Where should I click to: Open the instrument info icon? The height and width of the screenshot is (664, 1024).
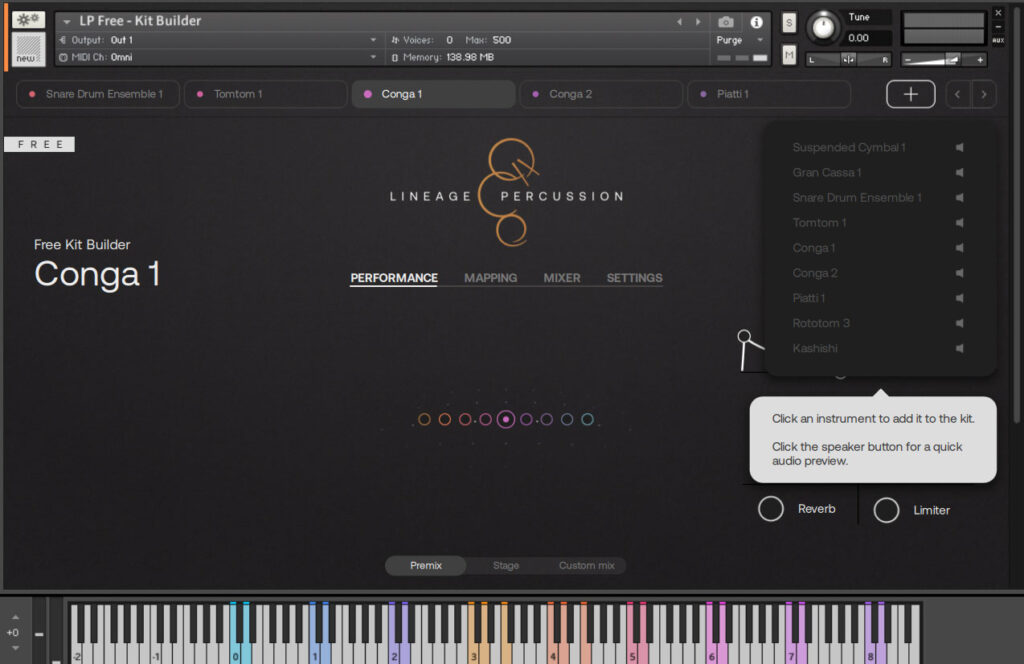click(756, 22)
